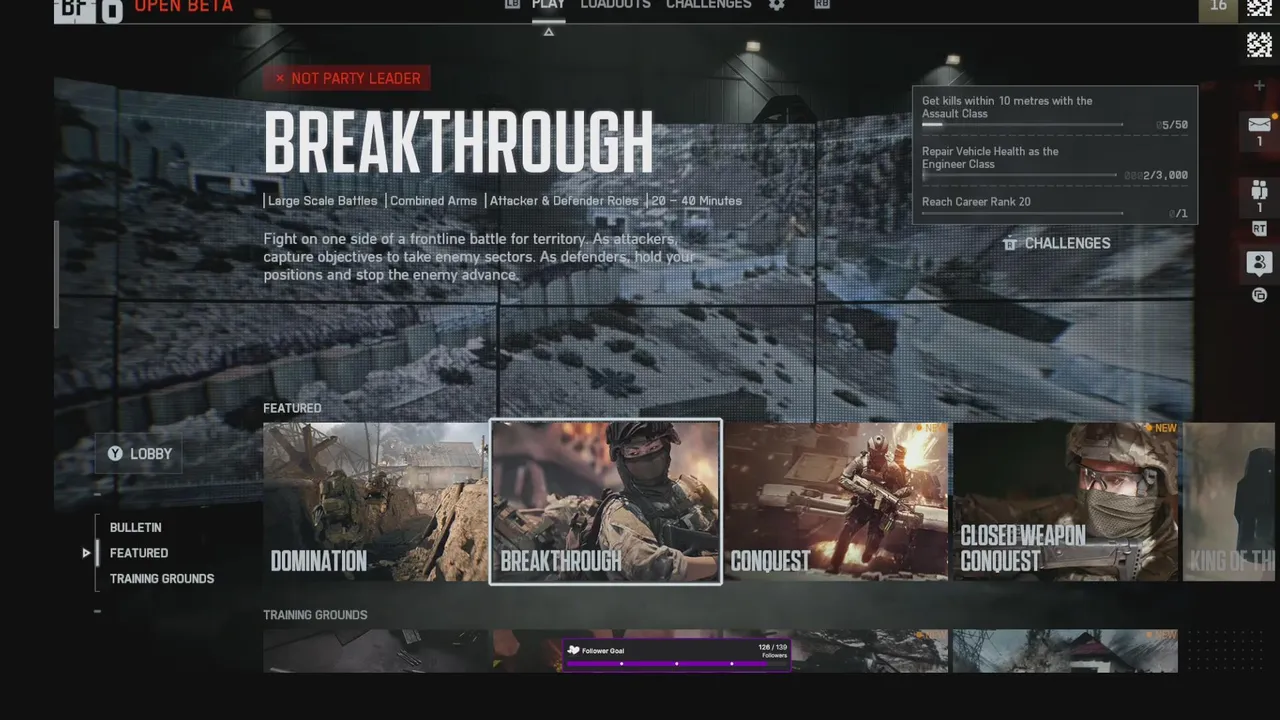Image resolution: width=1280 pixels, height=720 pixels.
Task: Switch to the LOADOUTS tab
Action: click(615, 5)
